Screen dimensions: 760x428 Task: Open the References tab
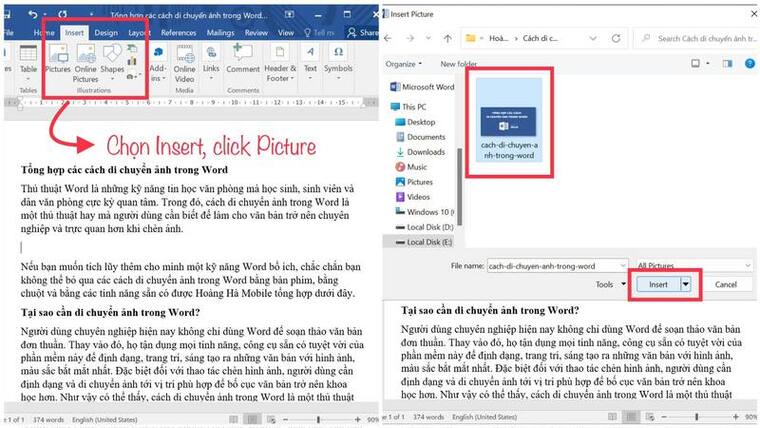point(178,32)
